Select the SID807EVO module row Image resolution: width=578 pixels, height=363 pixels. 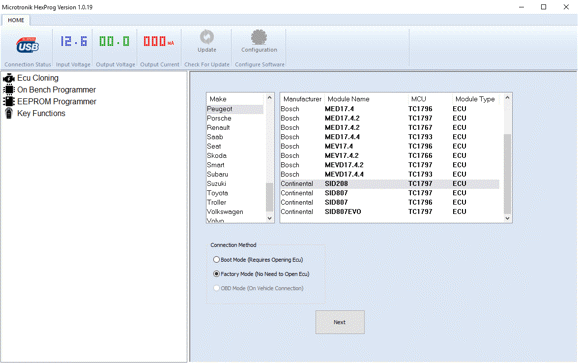point(390,212)
